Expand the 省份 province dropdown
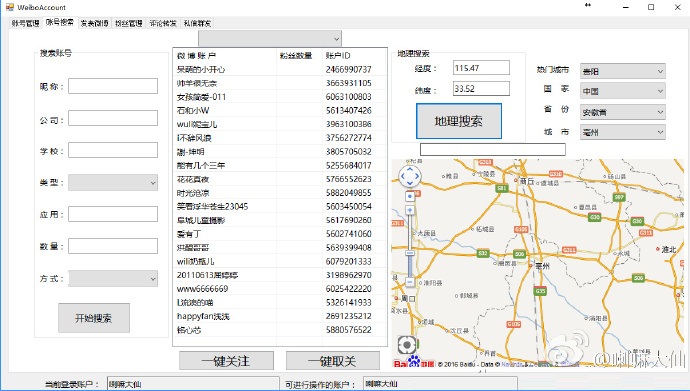 click(623, 112)
